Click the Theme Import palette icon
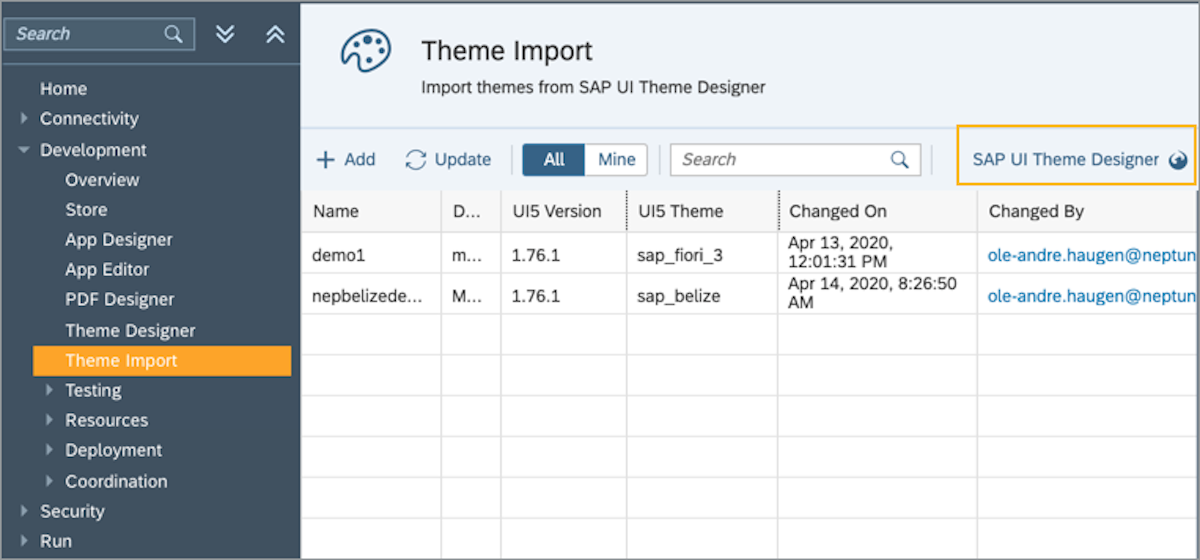 365,52
